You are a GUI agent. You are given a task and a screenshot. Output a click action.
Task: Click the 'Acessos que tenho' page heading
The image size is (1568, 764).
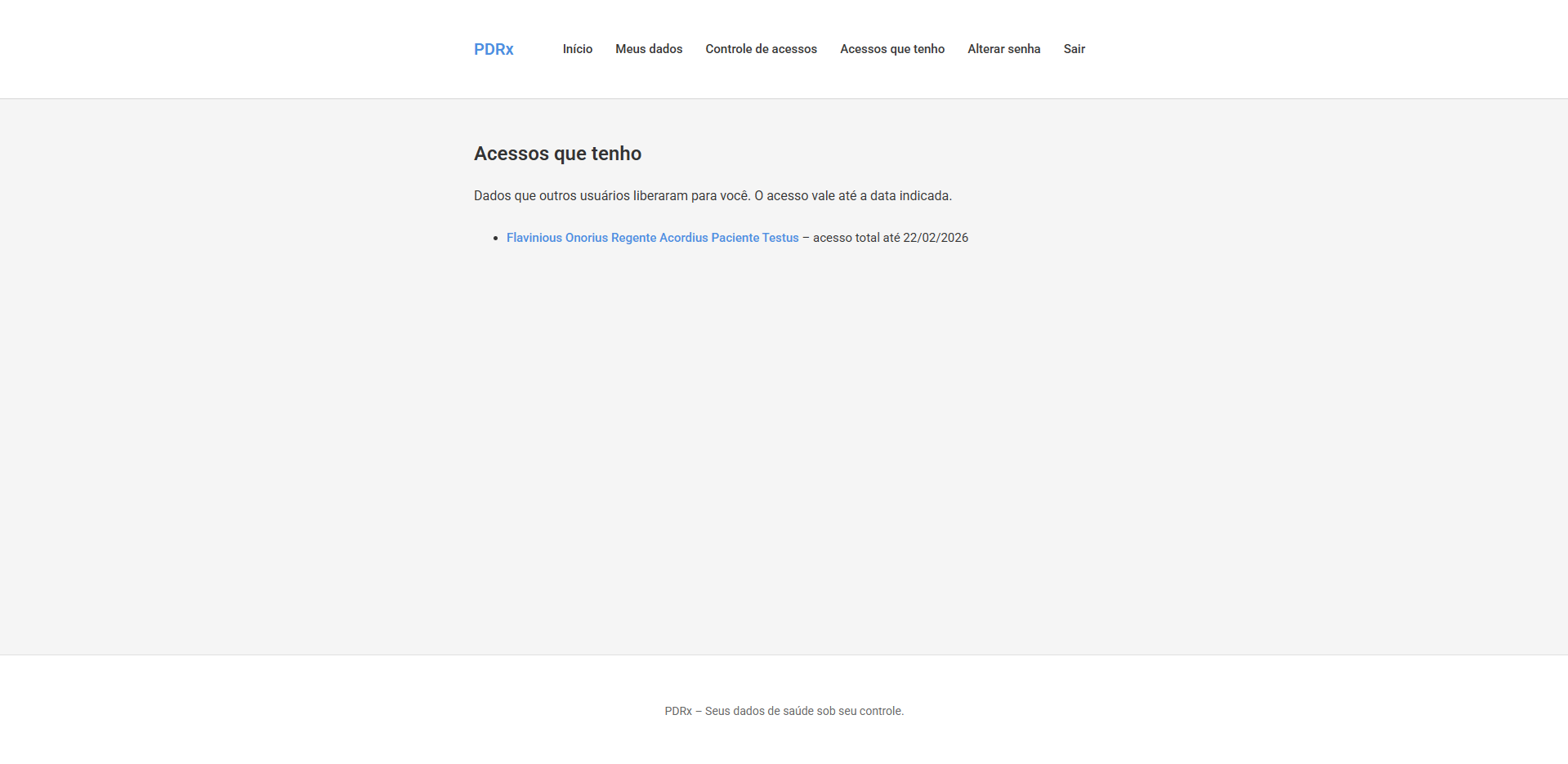pyautogui.click(x=558, y=154)
